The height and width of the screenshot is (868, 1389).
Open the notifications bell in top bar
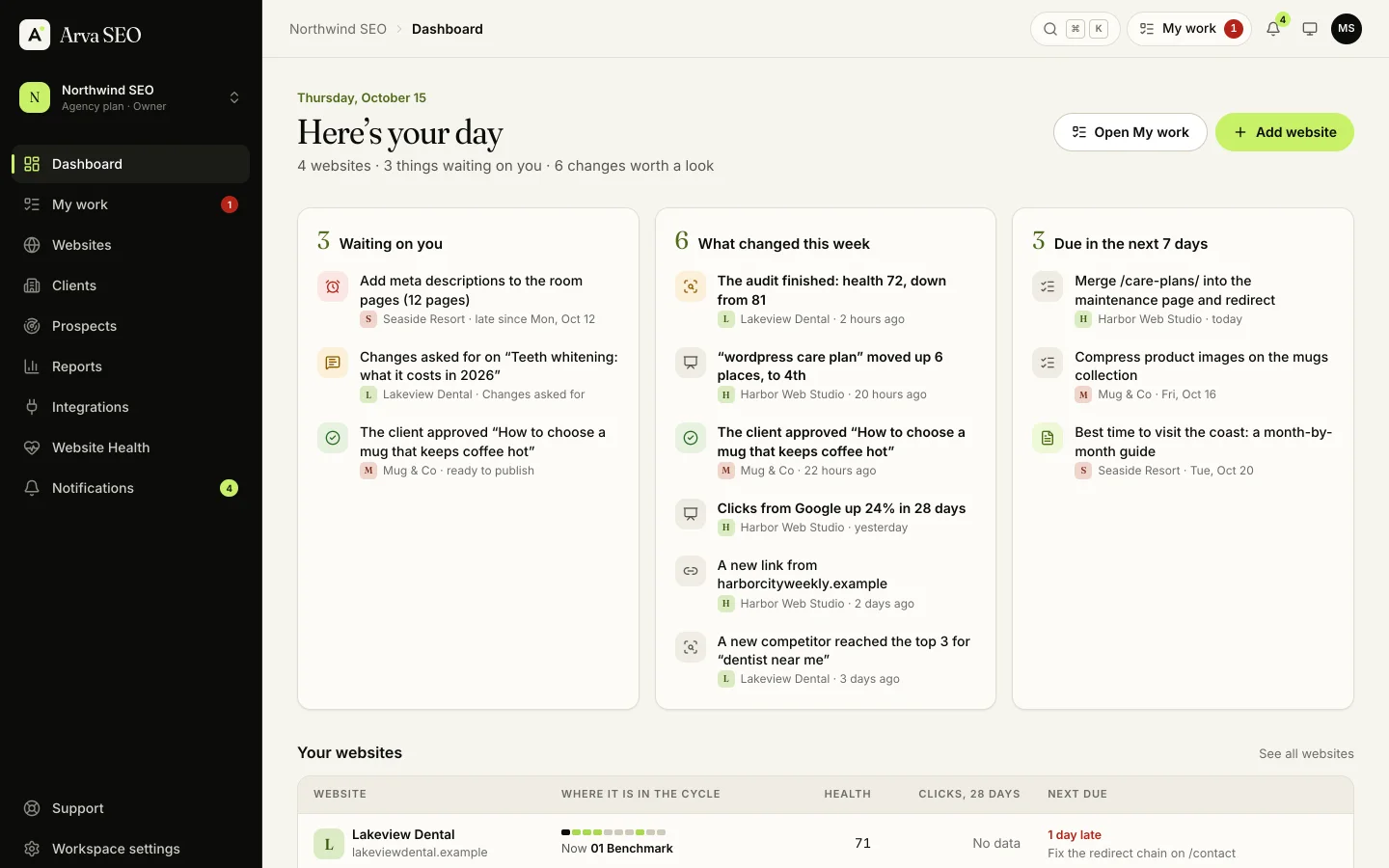pyautogui.click(x=1273, y=29)
